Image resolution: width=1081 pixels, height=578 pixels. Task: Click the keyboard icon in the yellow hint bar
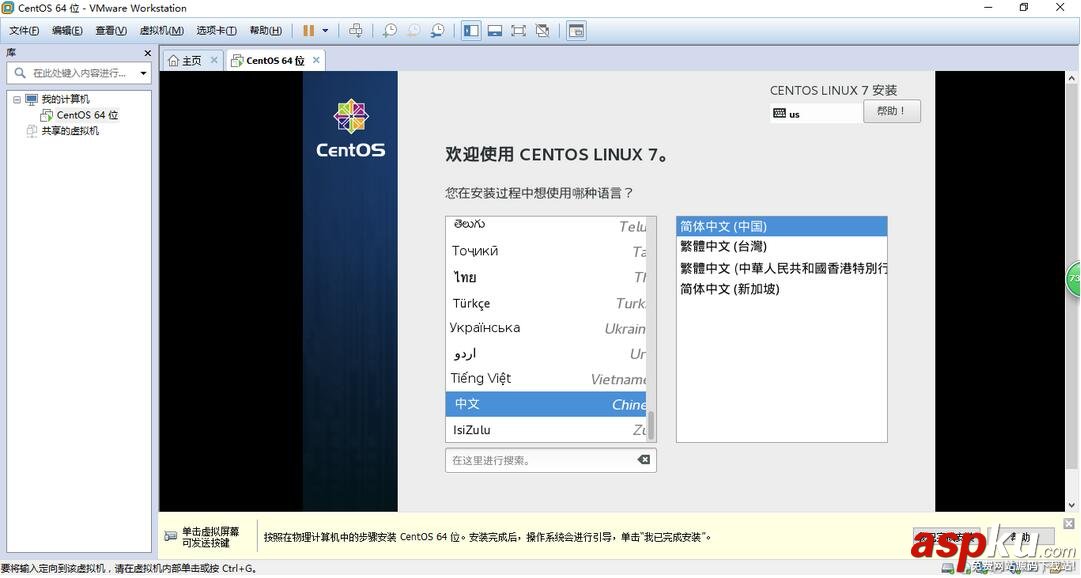click(171, 537)
